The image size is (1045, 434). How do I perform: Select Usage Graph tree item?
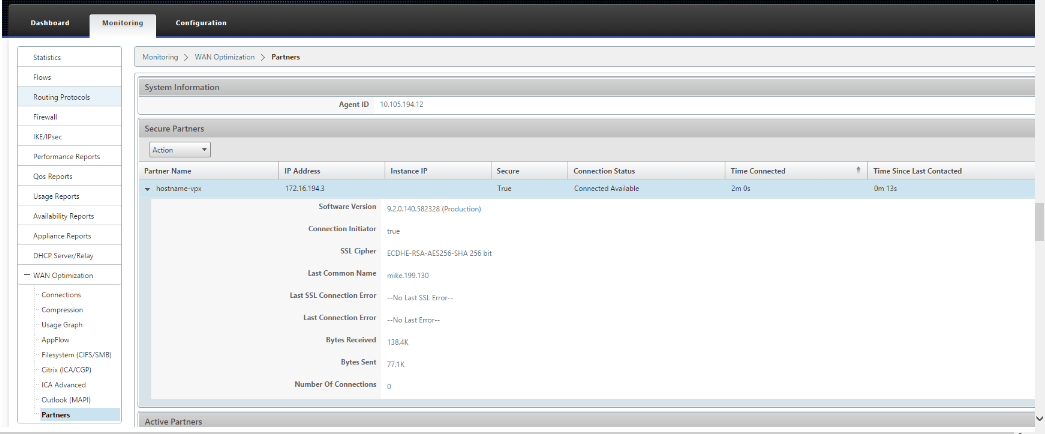click(x=62, y=325)
